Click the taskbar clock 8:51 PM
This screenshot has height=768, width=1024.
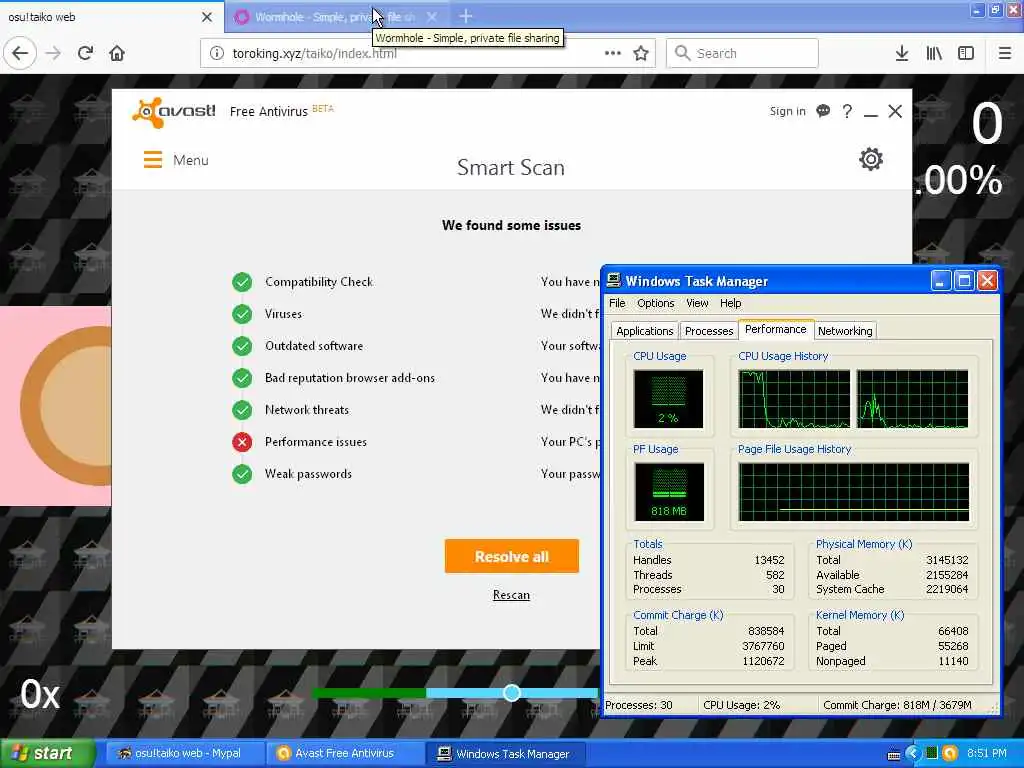point(987,754)
